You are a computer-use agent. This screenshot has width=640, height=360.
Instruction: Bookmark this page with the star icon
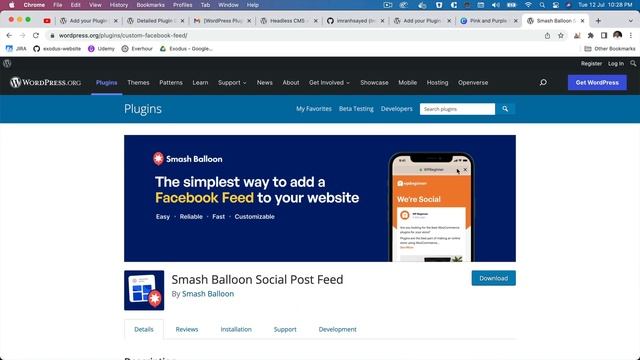(x=561, y=36)
